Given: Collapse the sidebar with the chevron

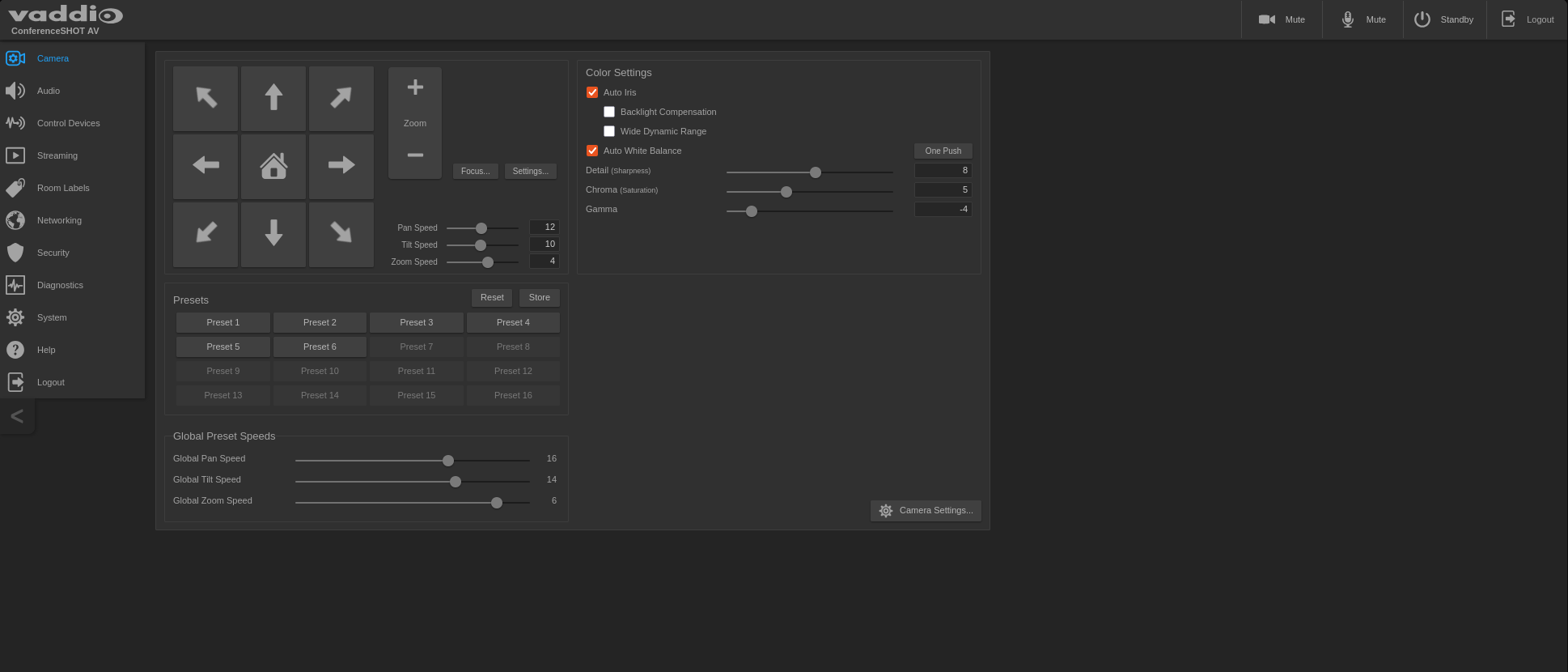Looking at the screenshot, I should point(17,416).
